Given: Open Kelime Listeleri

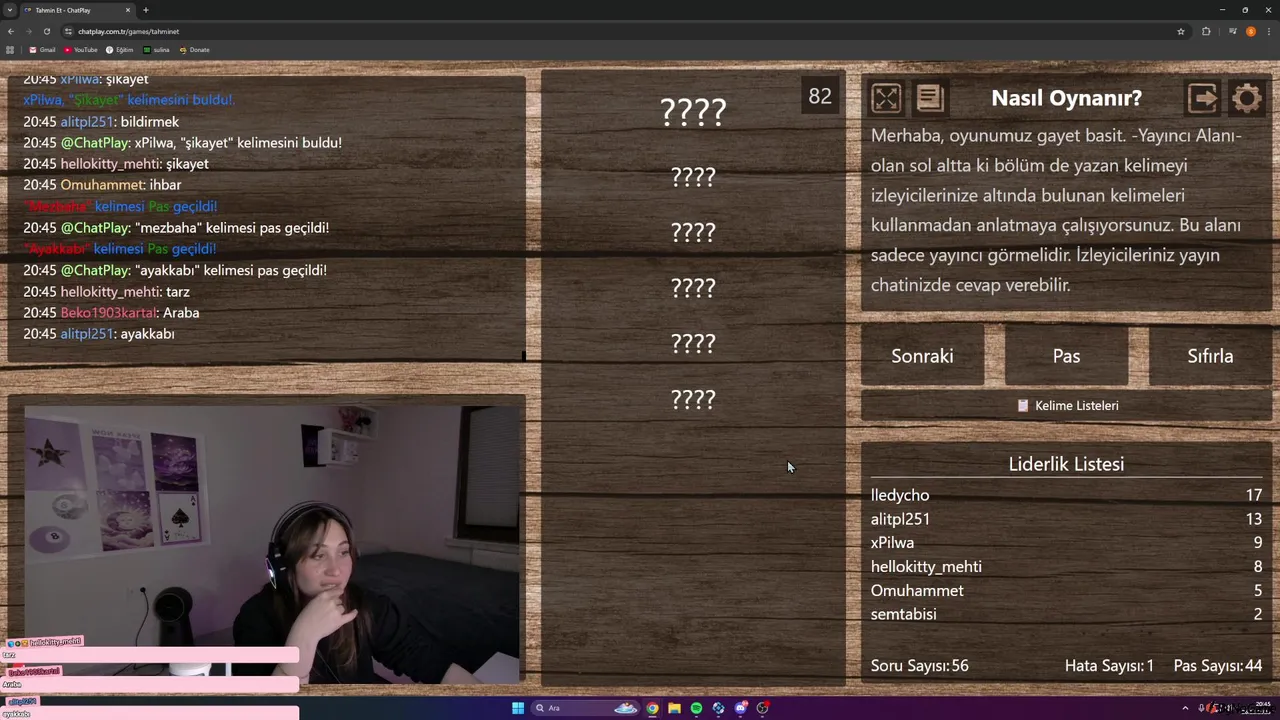Looking at the screenshot, I should [1067, 406].
